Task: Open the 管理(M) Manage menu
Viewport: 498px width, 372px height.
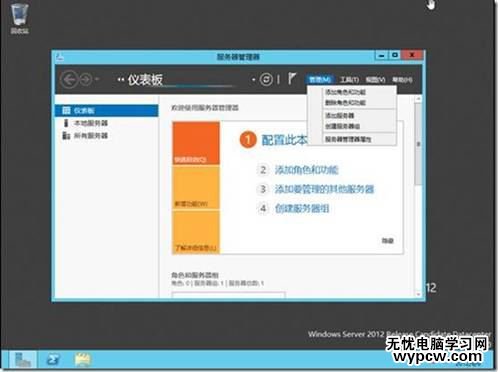Action: point(319,79)
